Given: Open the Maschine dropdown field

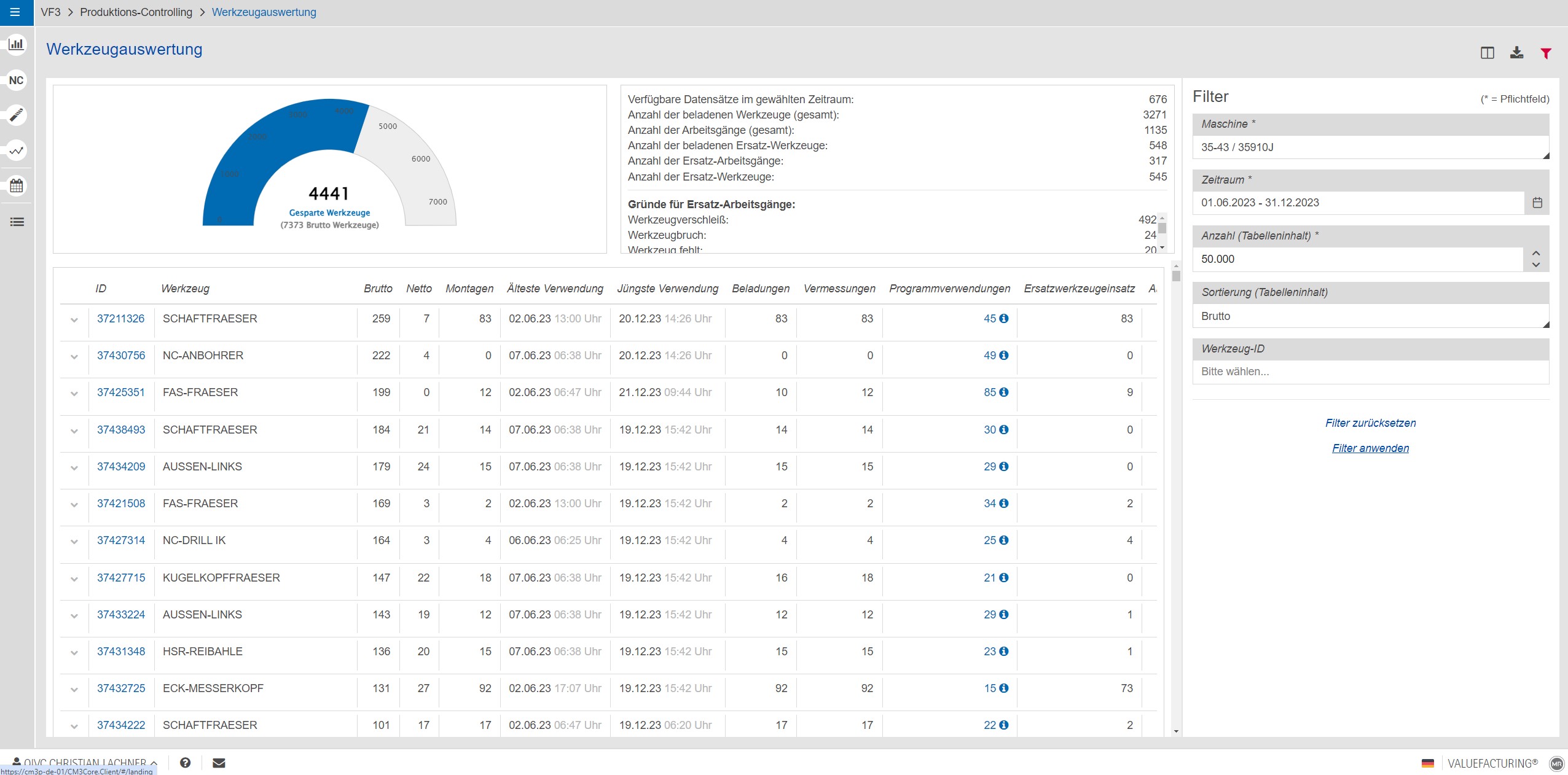Looking at the screenshot, I should (x=1370, y=147).
